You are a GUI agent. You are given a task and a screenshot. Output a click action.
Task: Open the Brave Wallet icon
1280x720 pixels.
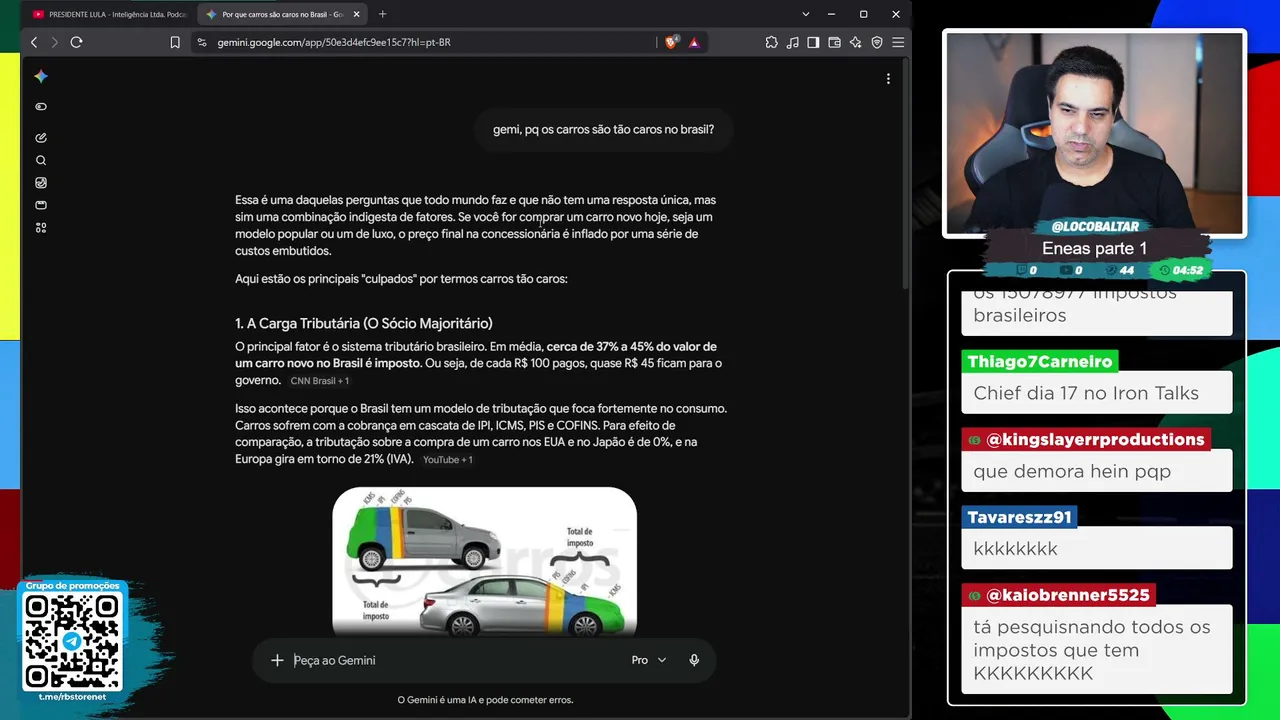pos(834,42)
